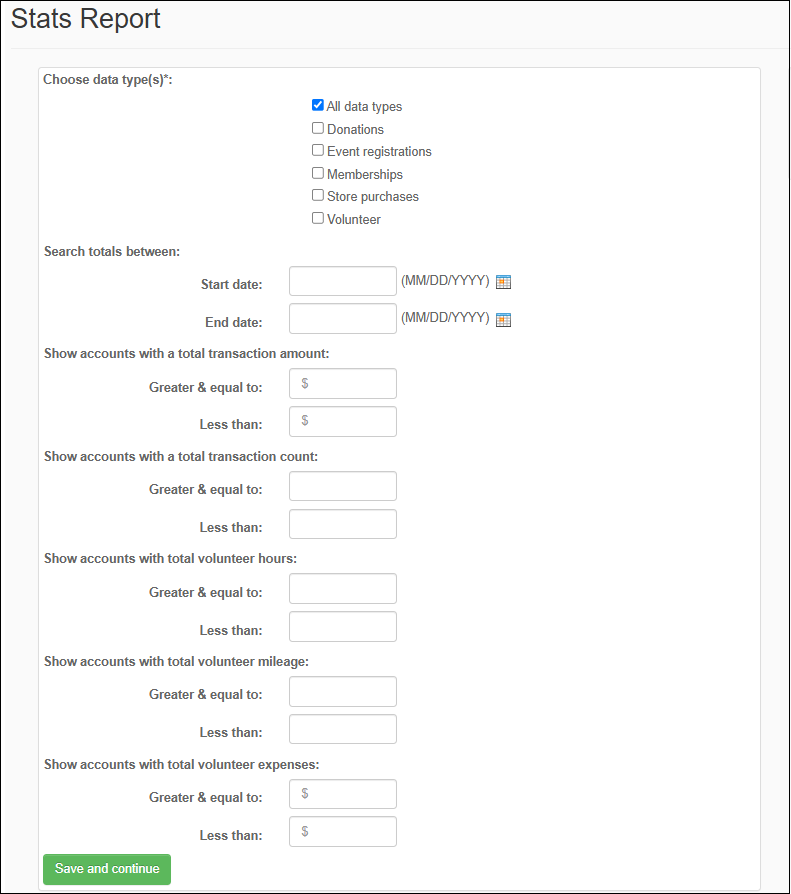Select transaction count Greater & equal to field
Screen dimensions: 791x894
point(343,486)
